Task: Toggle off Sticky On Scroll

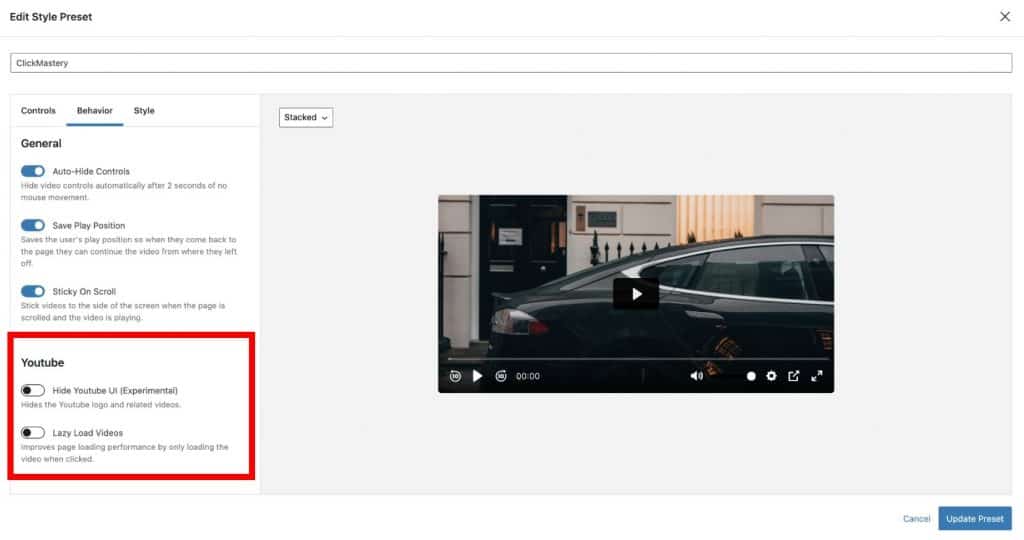Action: 33,291
